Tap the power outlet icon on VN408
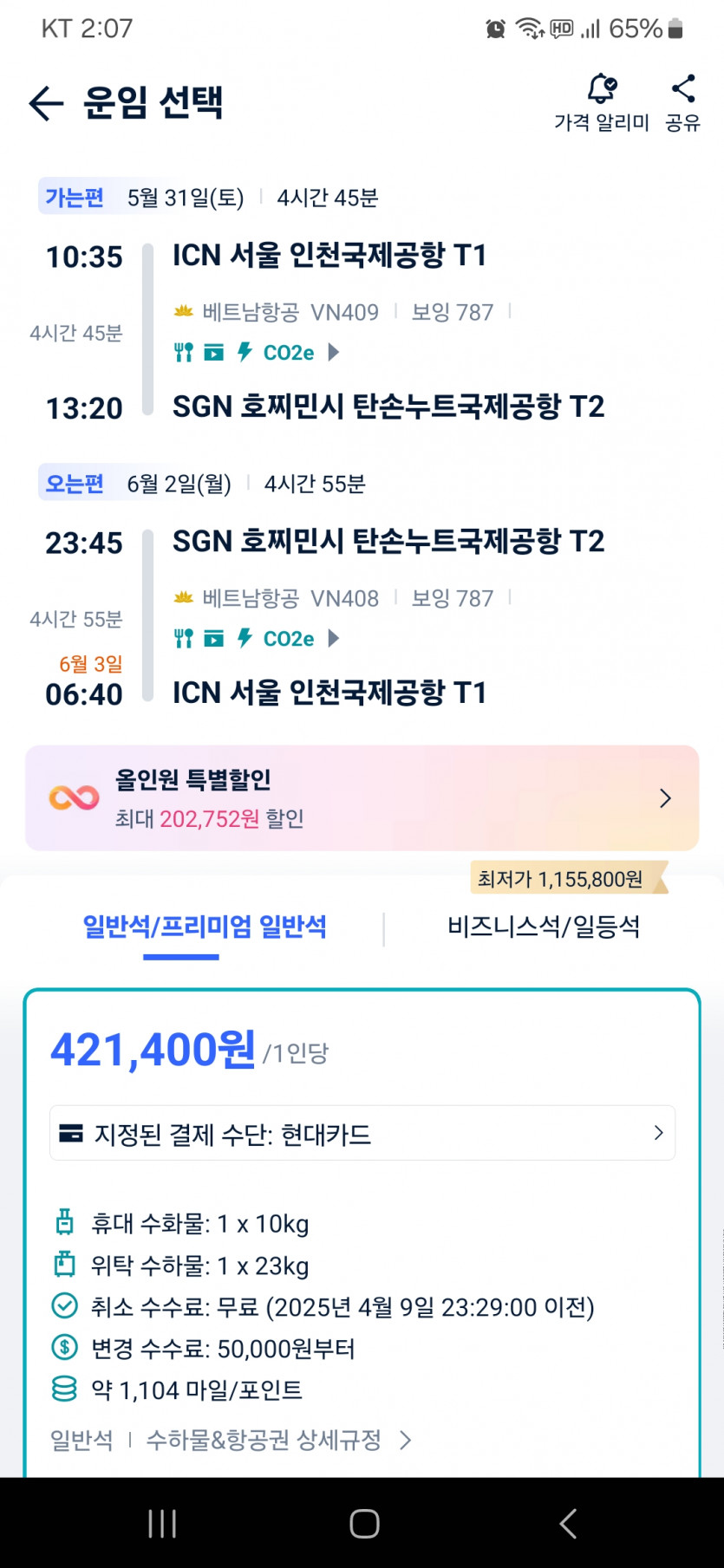This screenshot has width=724, height=1568. tap(245, 639)
